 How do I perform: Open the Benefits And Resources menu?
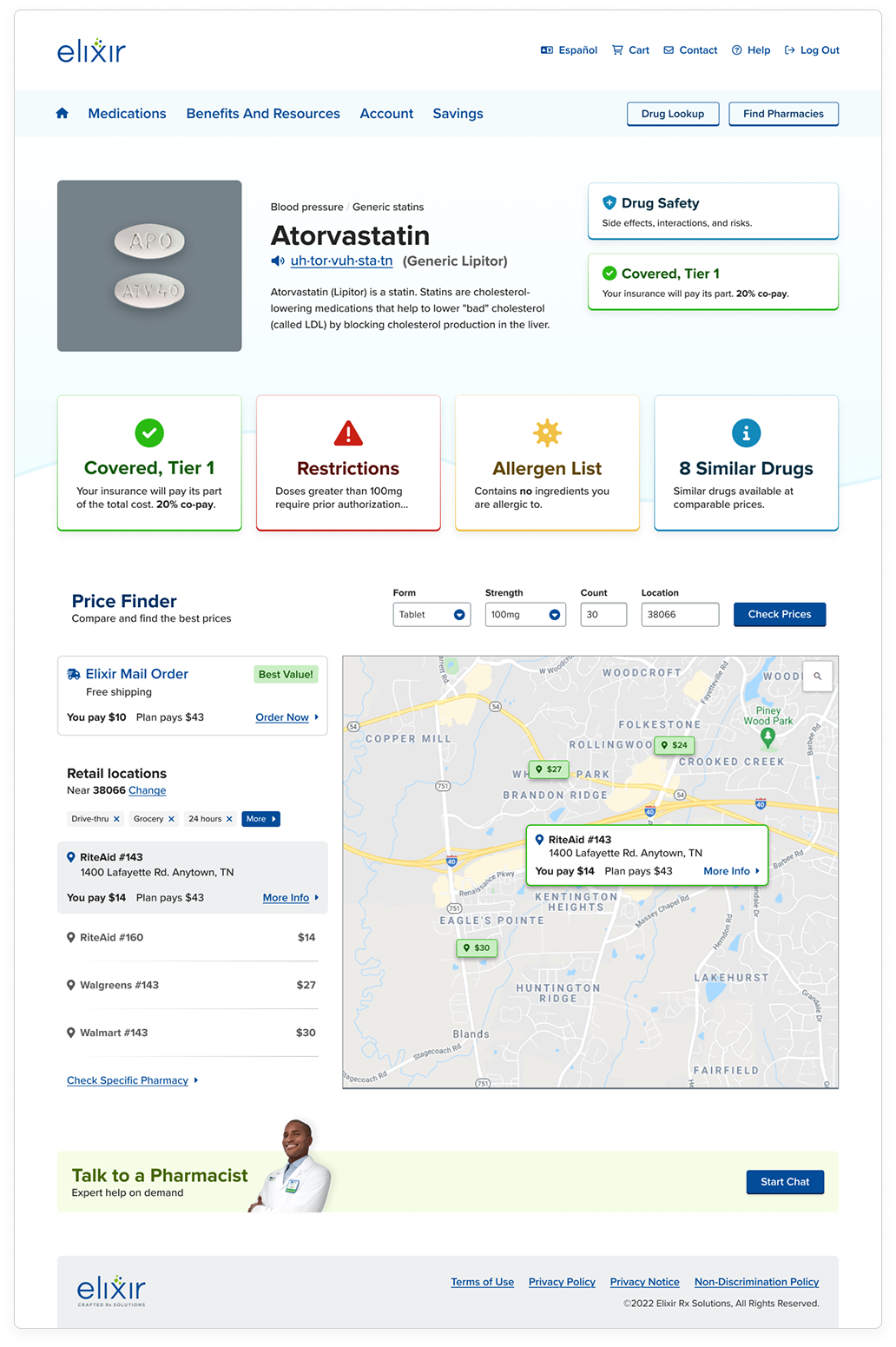tap(263, 114)
